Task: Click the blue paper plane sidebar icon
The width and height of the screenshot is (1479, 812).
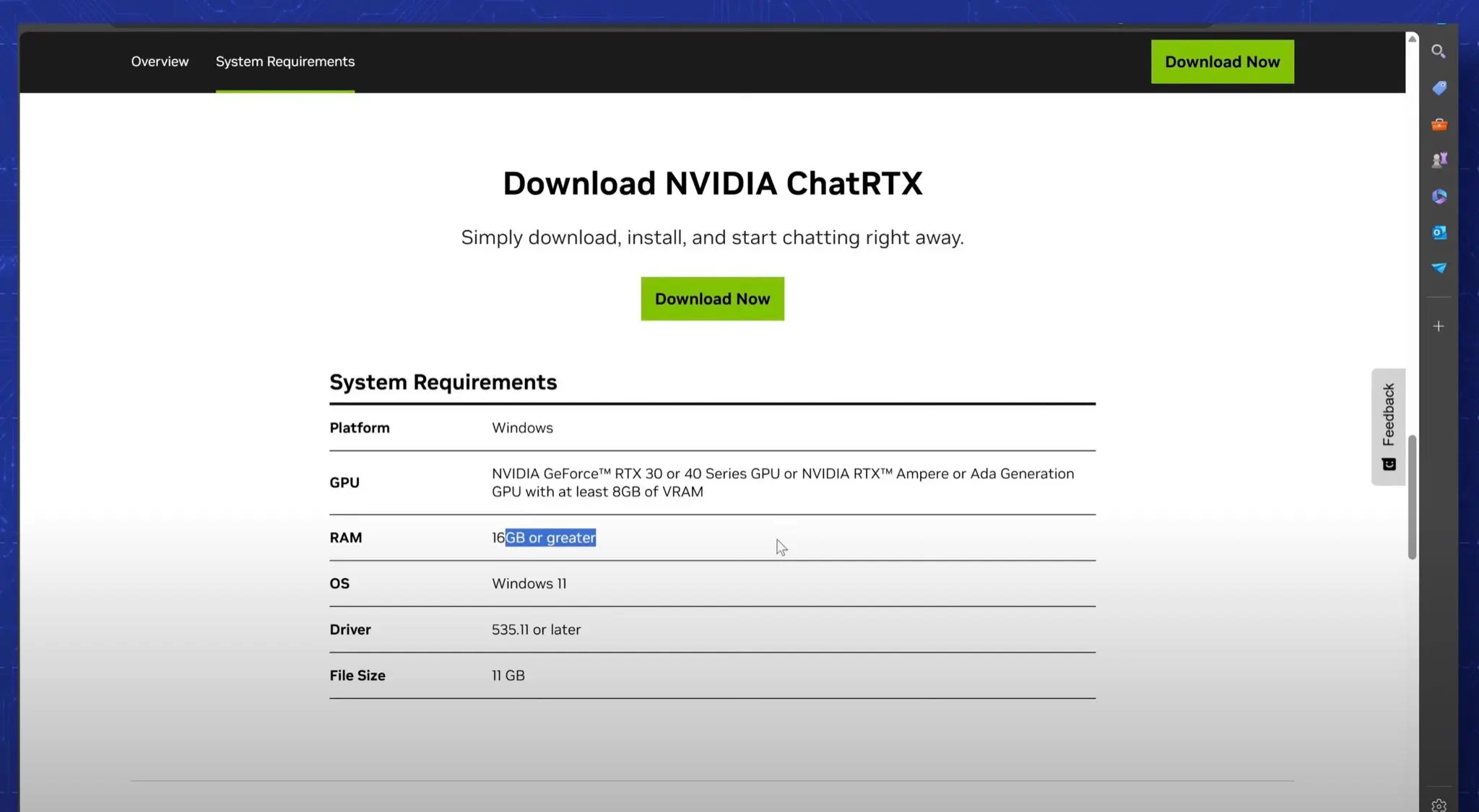Action: pos(1439,269)
